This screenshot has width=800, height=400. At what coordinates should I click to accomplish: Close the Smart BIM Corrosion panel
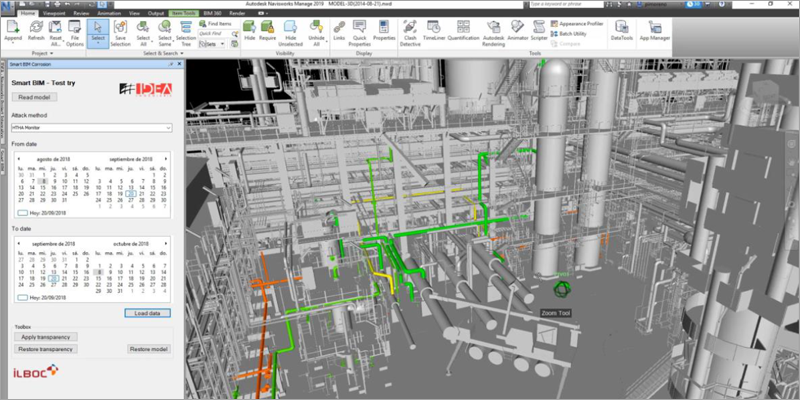[x=179, y=64]
